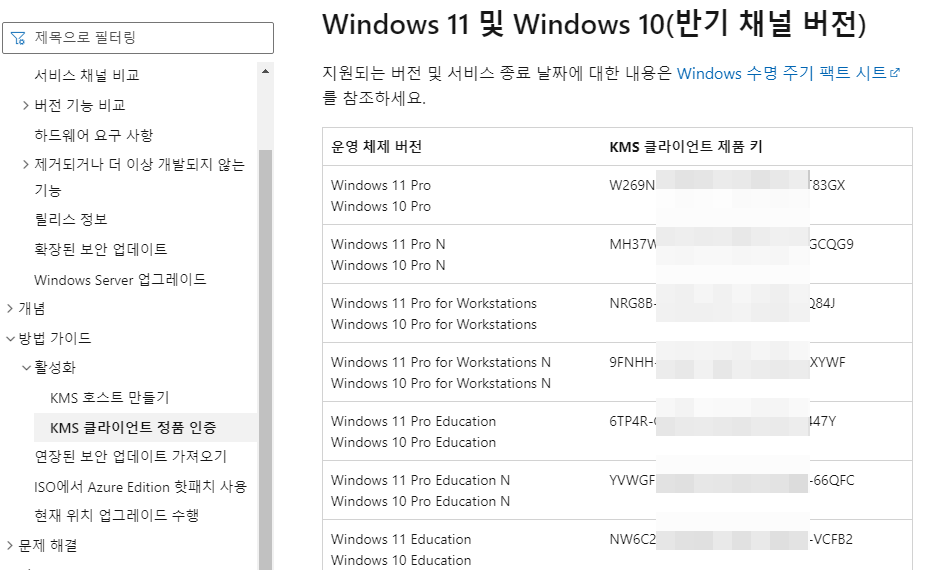Open 'Windows 수명 주기 팩트 시트' link

[x=782, y=73]
